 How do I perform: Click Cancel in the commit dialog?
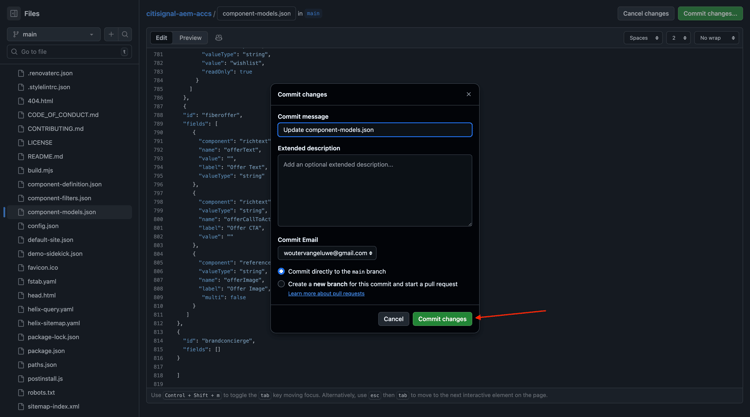pos(393,319)
